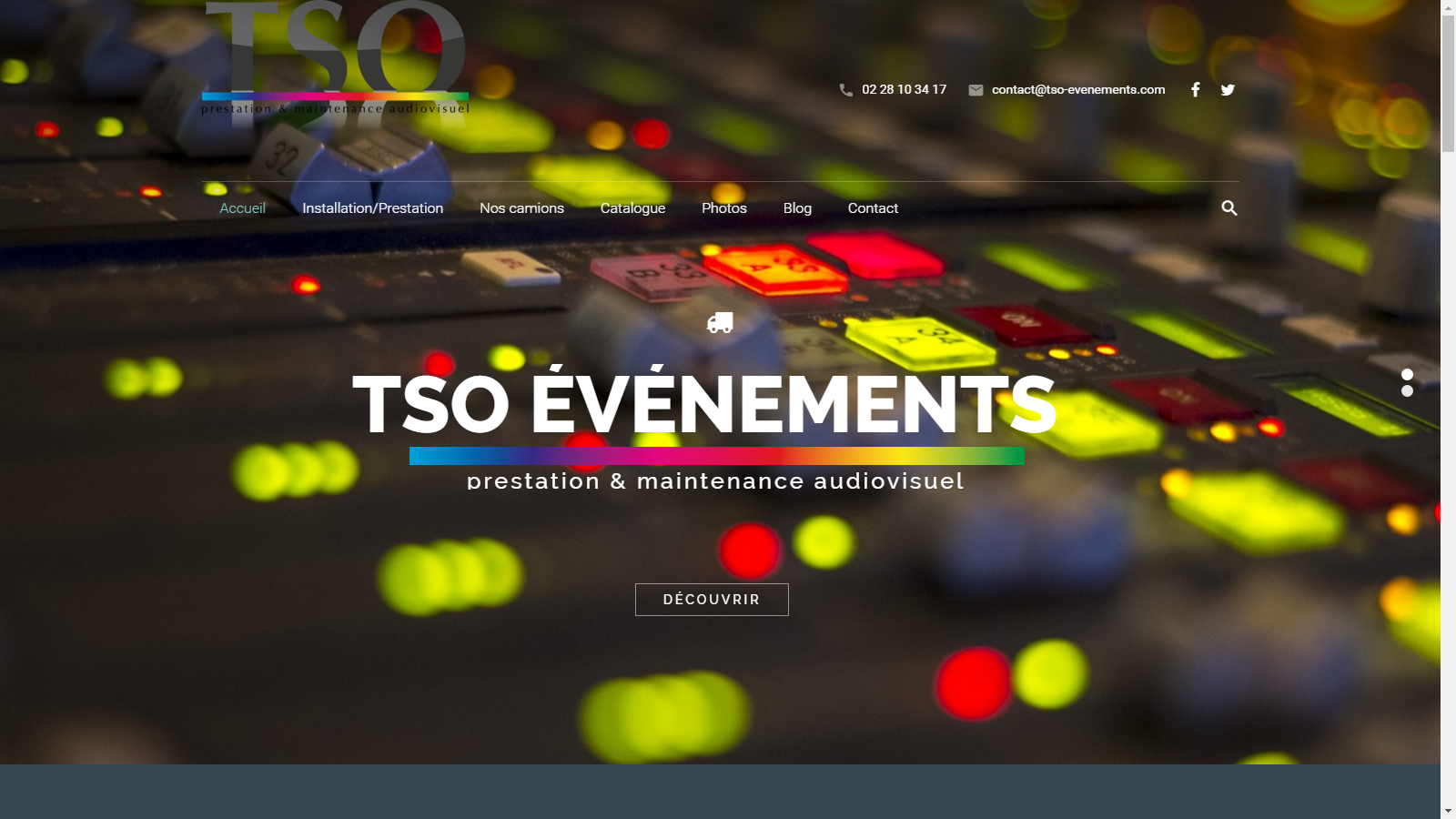Open the Installation/Prestation menu
This screenshot has width=1456, height=819.
click(x=372, y=208)
